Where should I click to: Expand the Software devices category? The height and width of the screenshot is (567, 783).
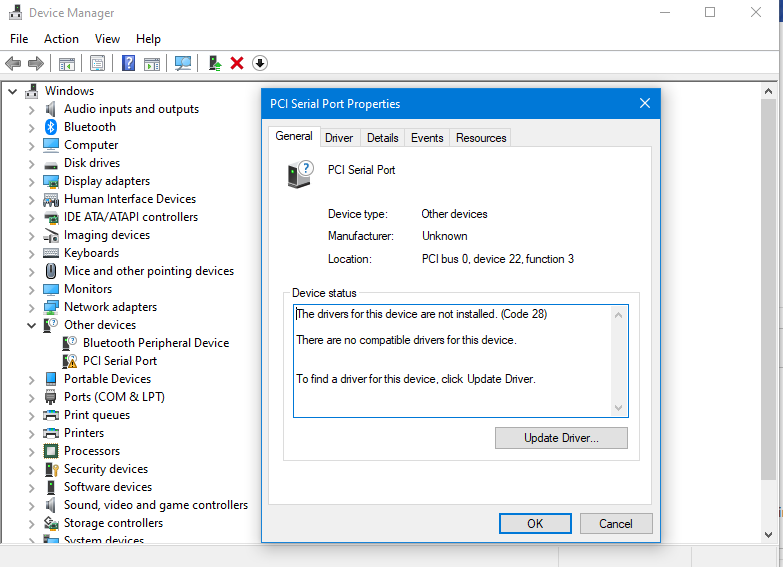(31, 488)
